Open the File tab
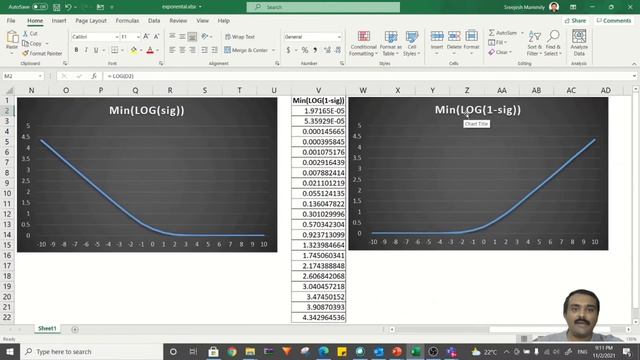Screen dimensions: 640x360 pyautogui.click(x=11, y=20)
